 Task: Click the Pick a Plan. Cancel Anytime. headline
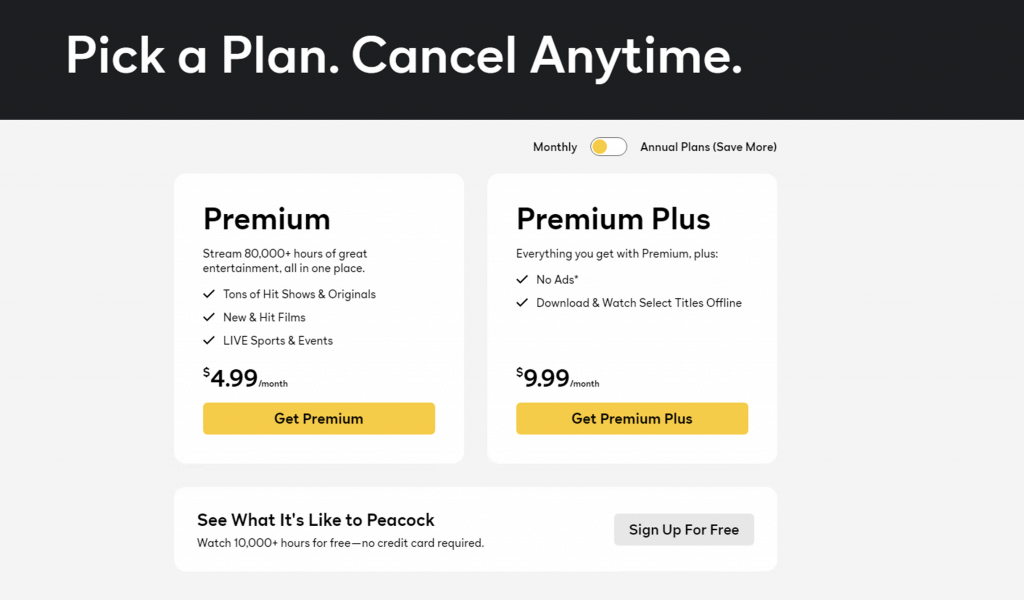[404, 57]
